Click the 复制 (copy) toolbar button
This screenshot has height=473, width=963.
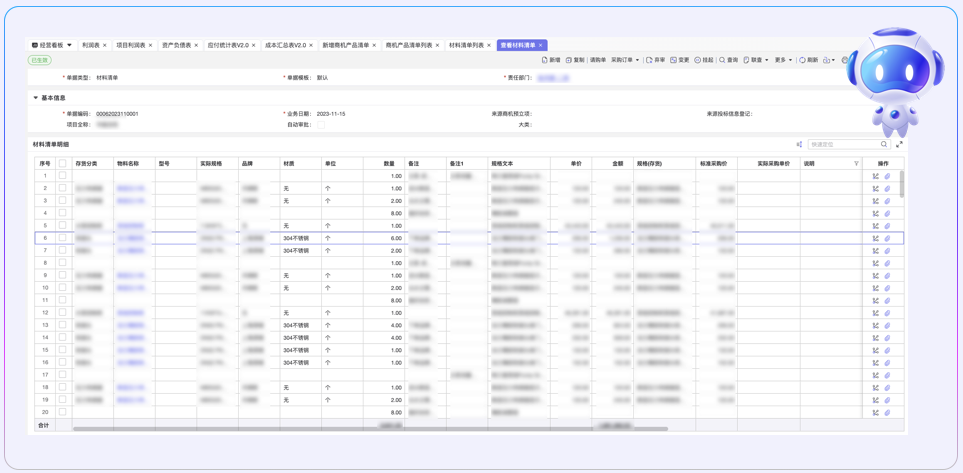575,60
